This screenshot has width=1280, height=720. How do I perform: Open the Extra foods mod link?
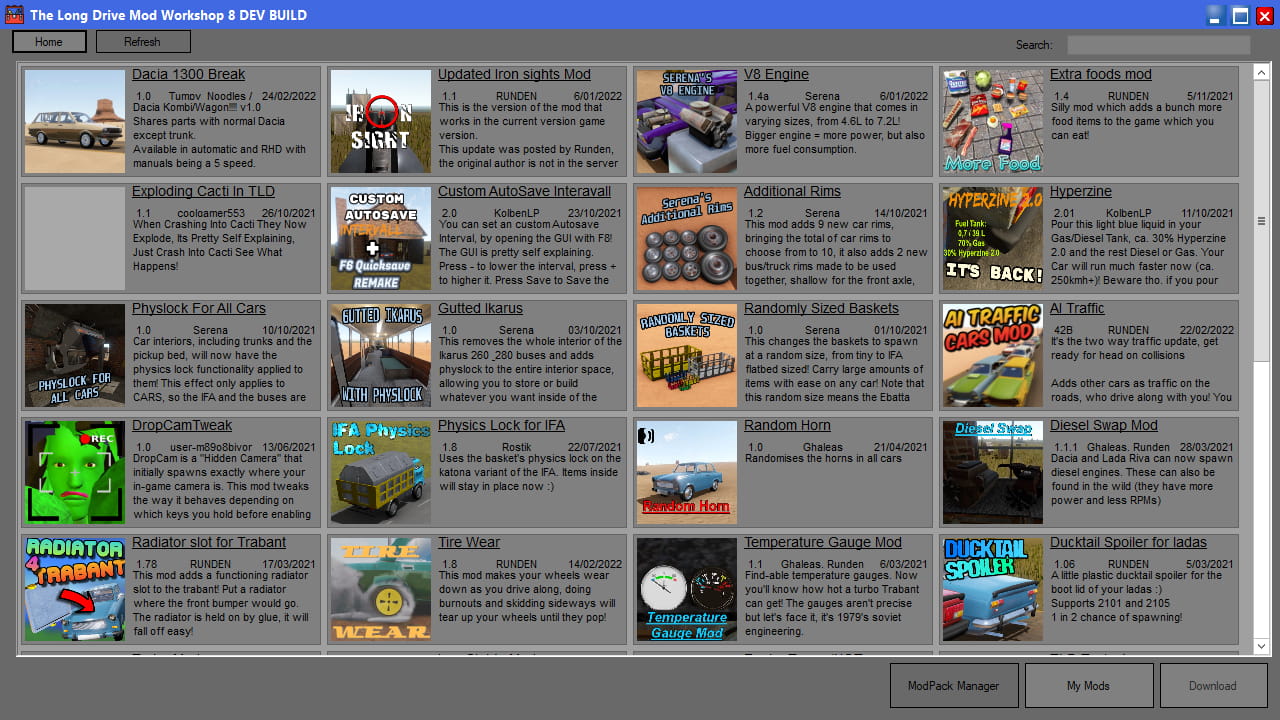pyautogui.click(x=1100, y=75)
